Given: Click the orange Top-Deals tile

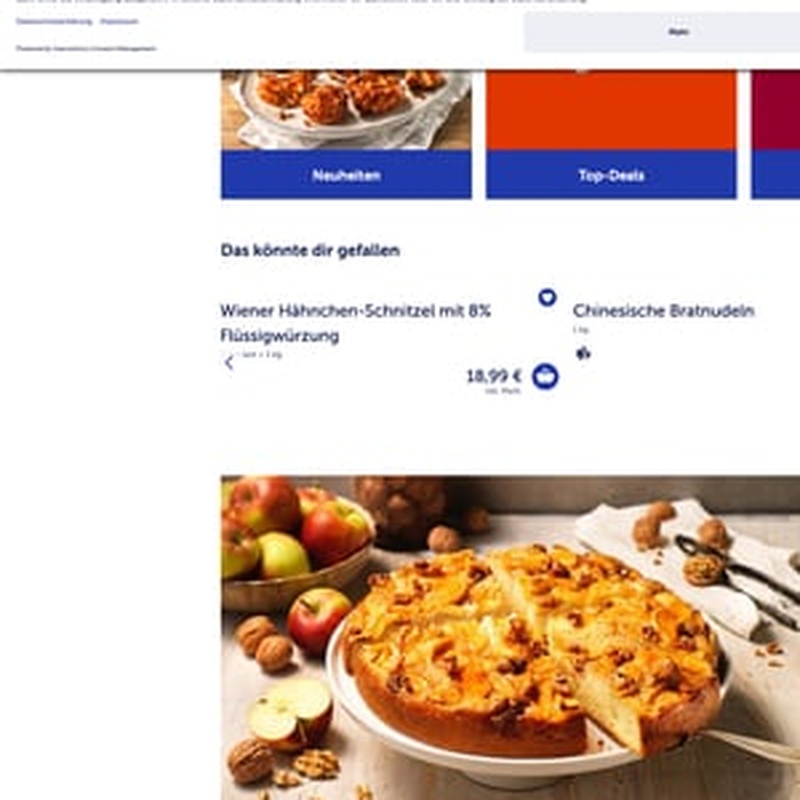Looking at the screenshot, I should pos(611,110).
